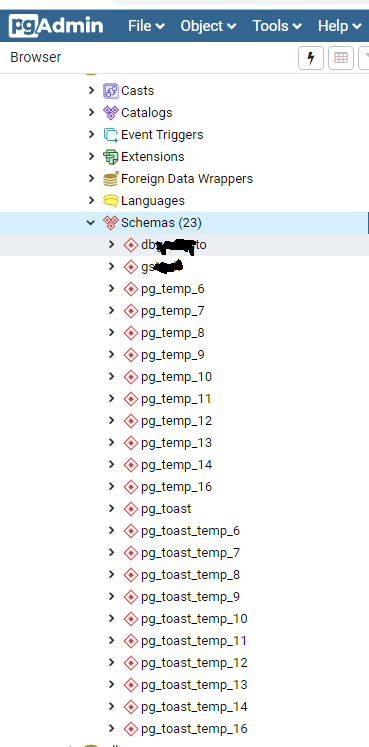Click the Event Triggers icon
Viewport: 369px width, 747px height.
tap(110, 135)
